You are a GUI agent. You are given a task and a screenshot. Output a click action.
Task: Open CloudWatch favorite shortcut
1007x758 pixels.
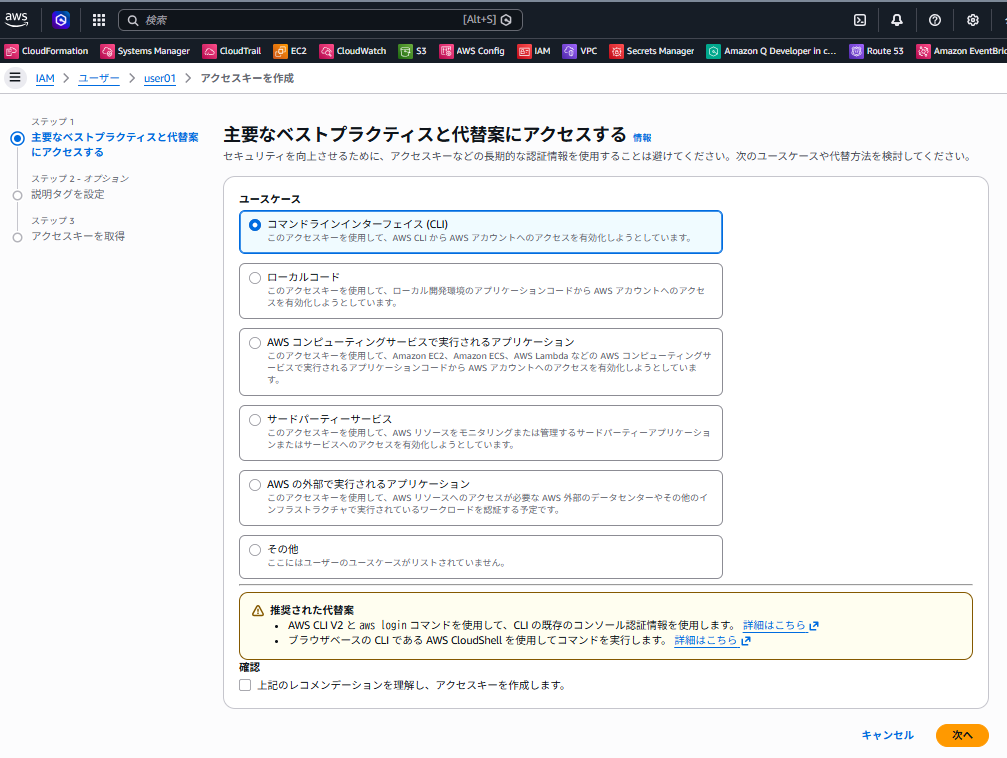tap(353, 51)
